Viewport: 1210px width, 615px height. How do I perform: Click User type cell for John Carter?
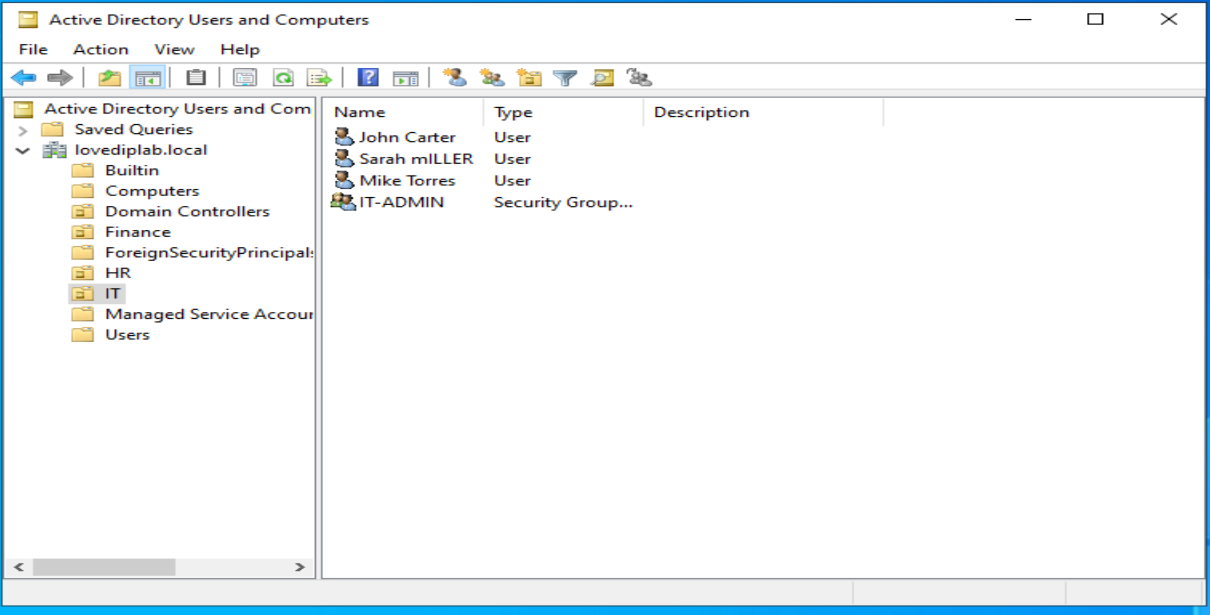click(512, 137)
